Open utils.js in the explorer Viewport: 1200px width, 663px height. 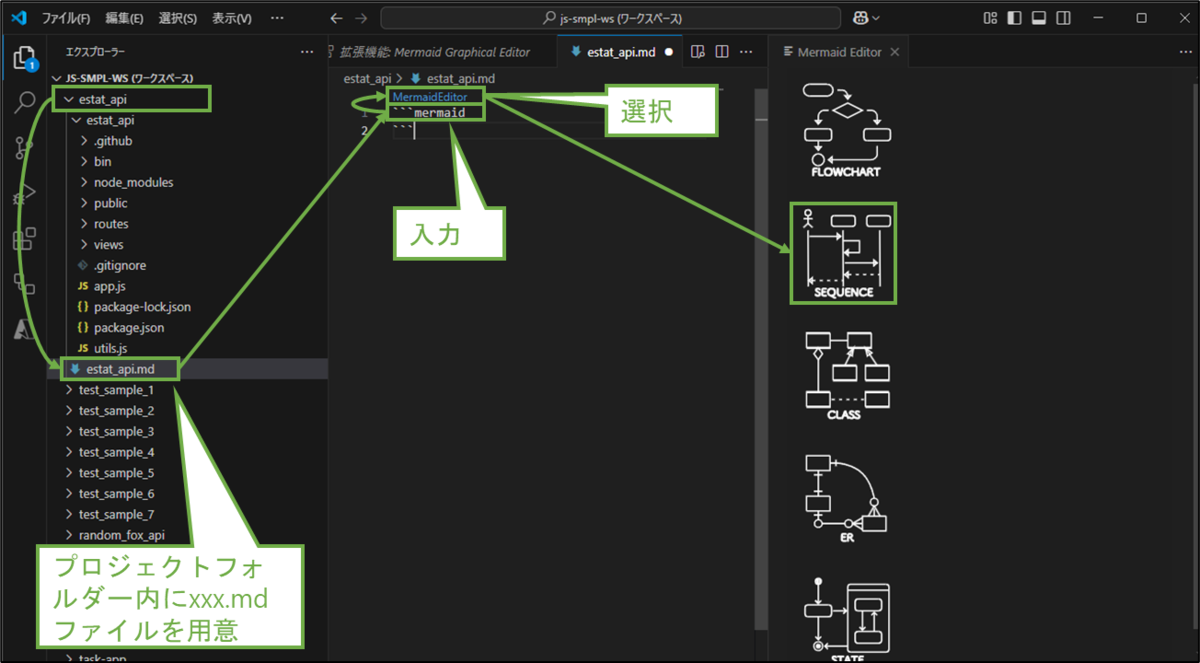[x=110, y=348]
